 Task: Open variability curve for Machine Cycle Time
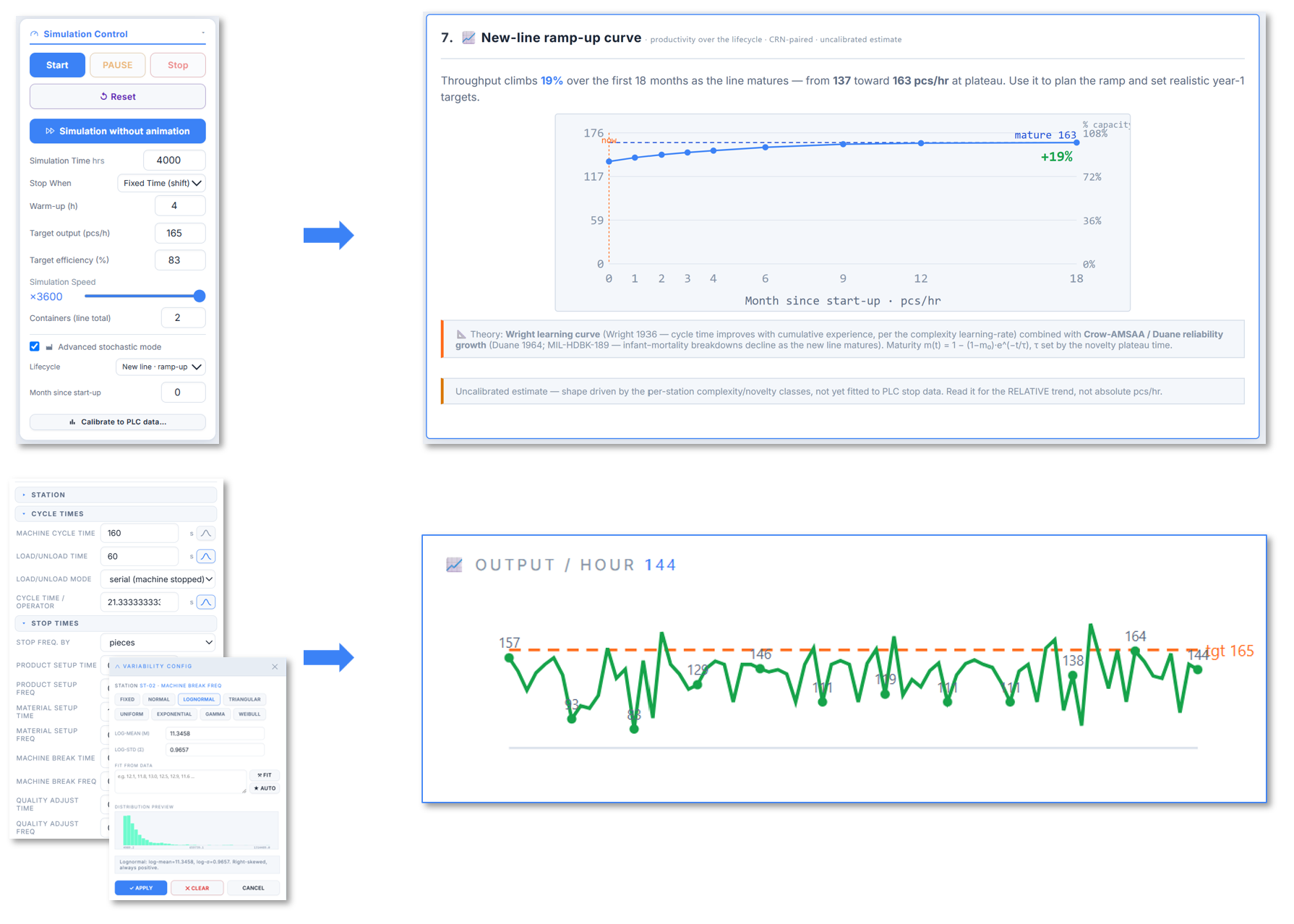[x=206, y=533]
